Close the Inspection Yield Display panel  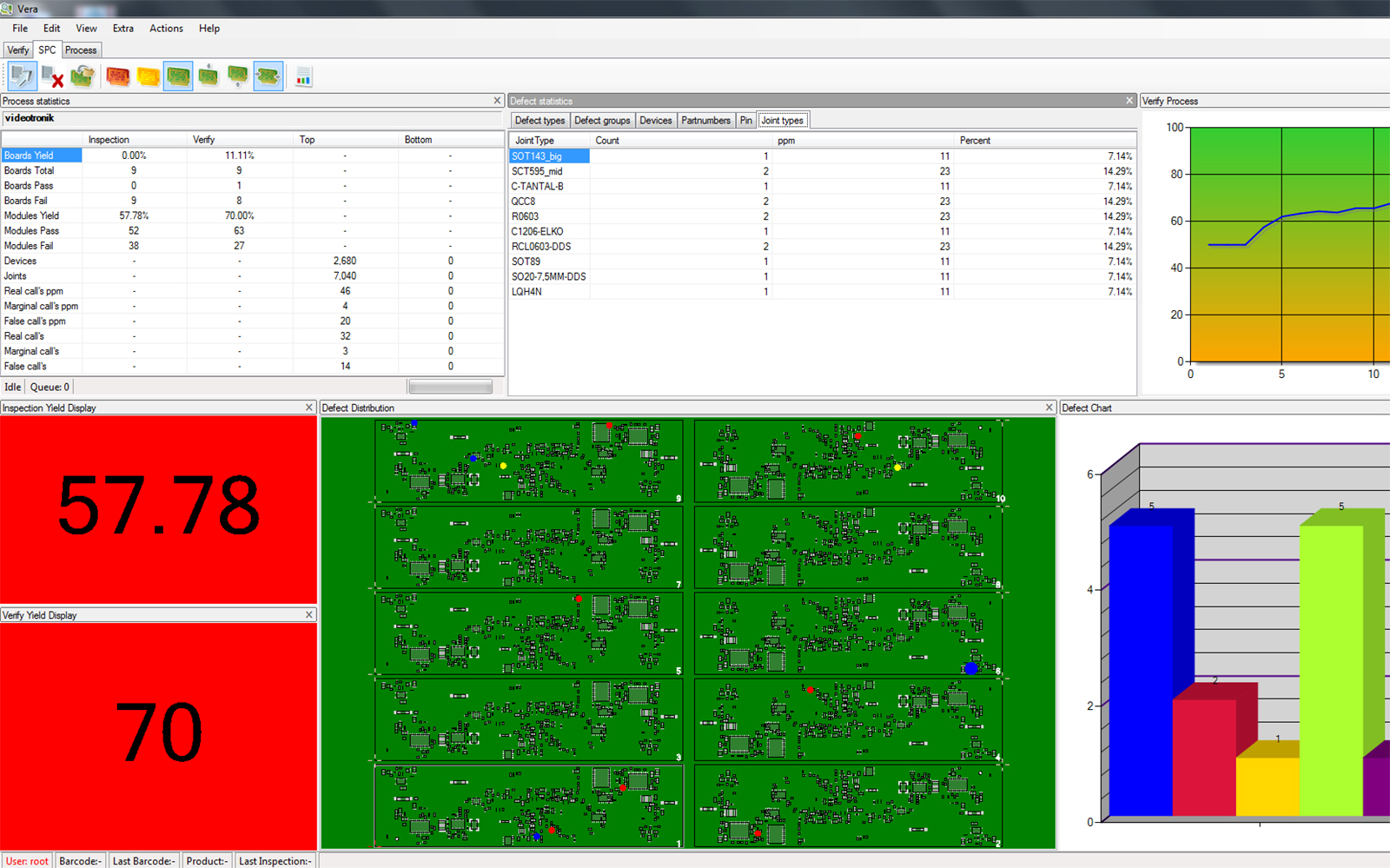pos(309,407)
